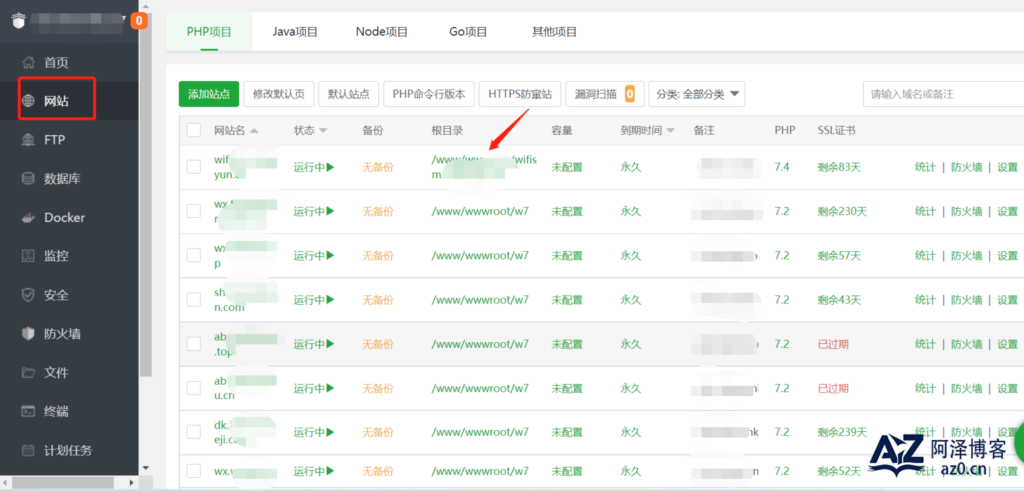Click the 漏洞扫描 button
This screenshot has width=1024, height=491.
[x=605, y=94]
